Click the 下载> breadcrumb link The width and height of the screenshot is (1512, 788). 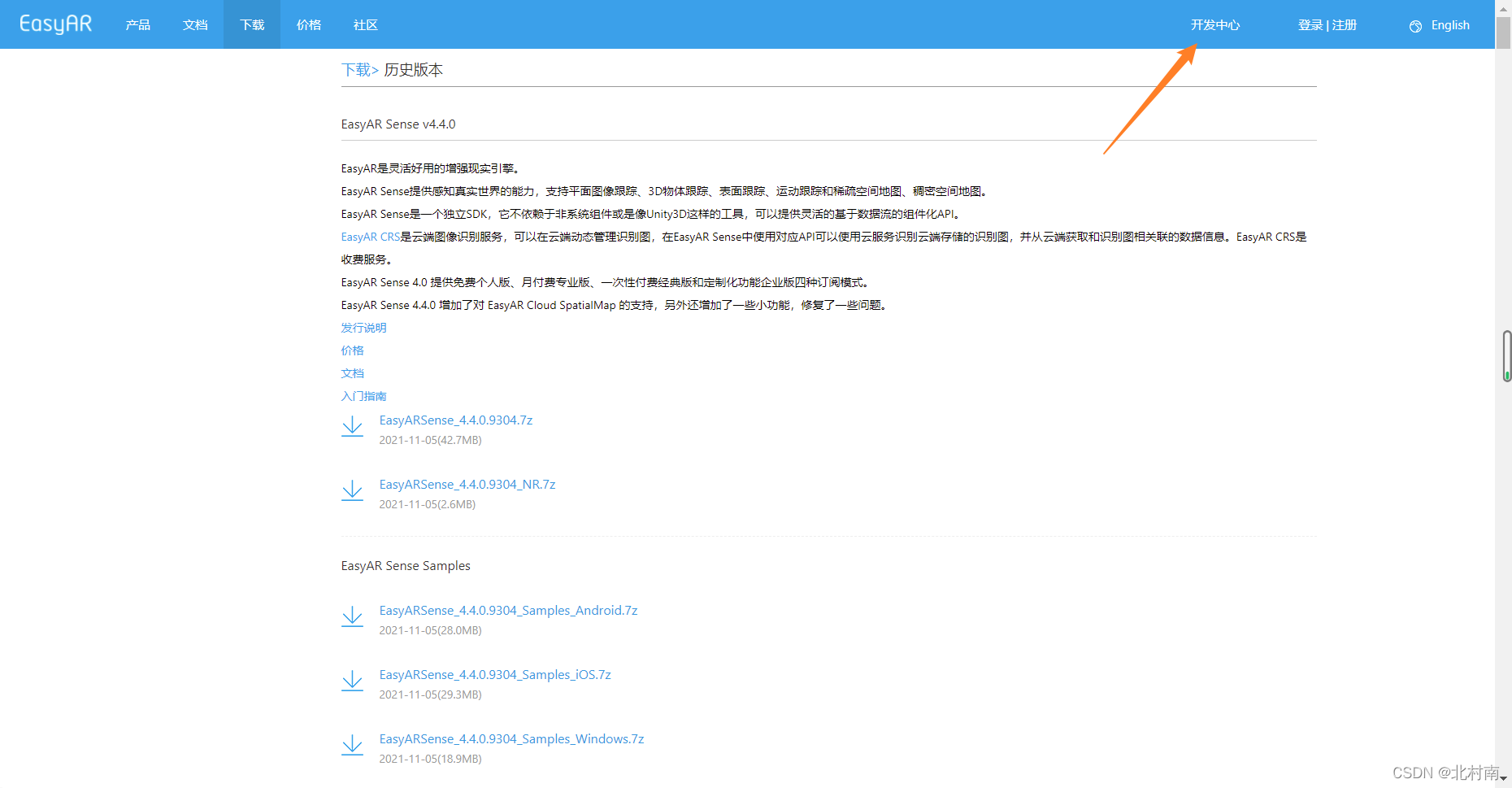[x=360, y=70]
